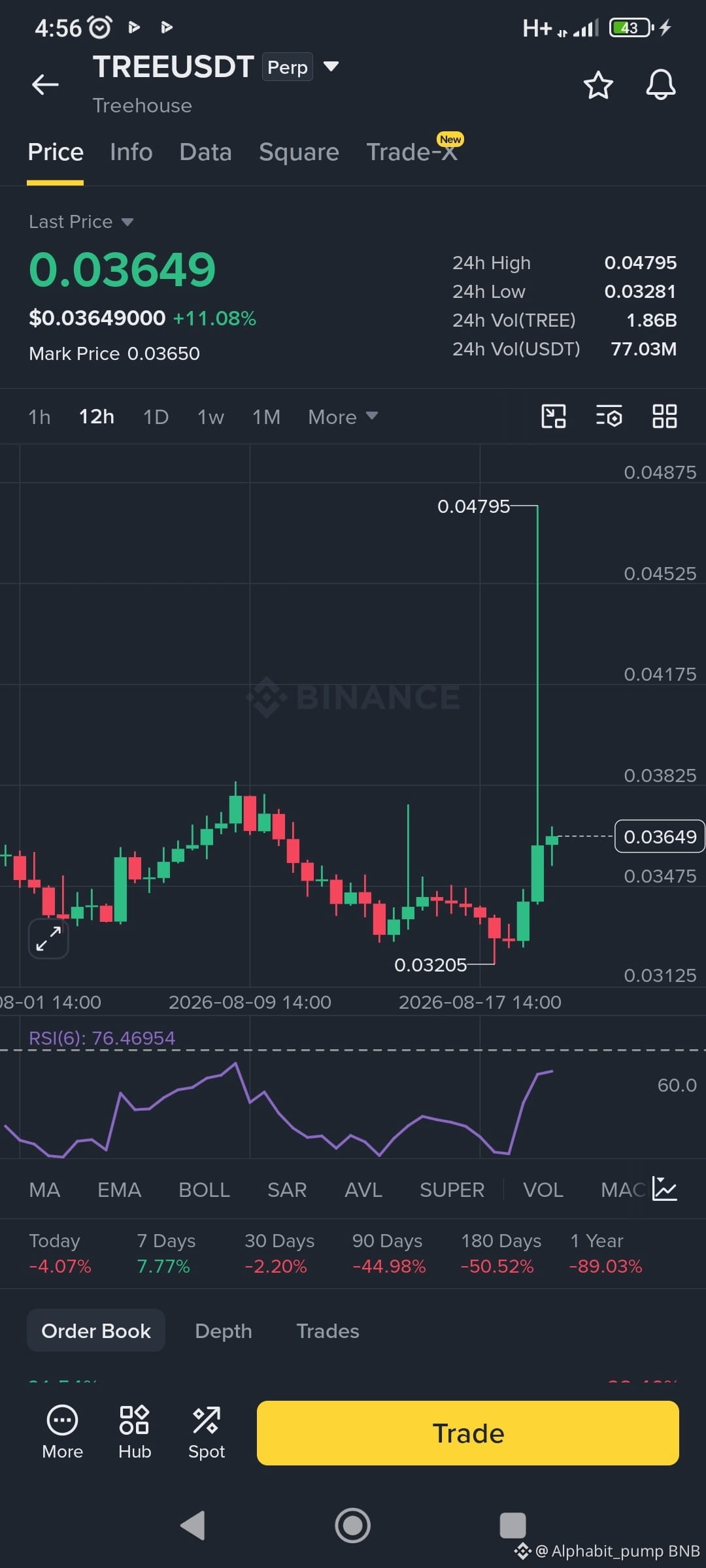The image size is (706, 1568).
Task: Expand More timeframe options
Action: (343, 417)
